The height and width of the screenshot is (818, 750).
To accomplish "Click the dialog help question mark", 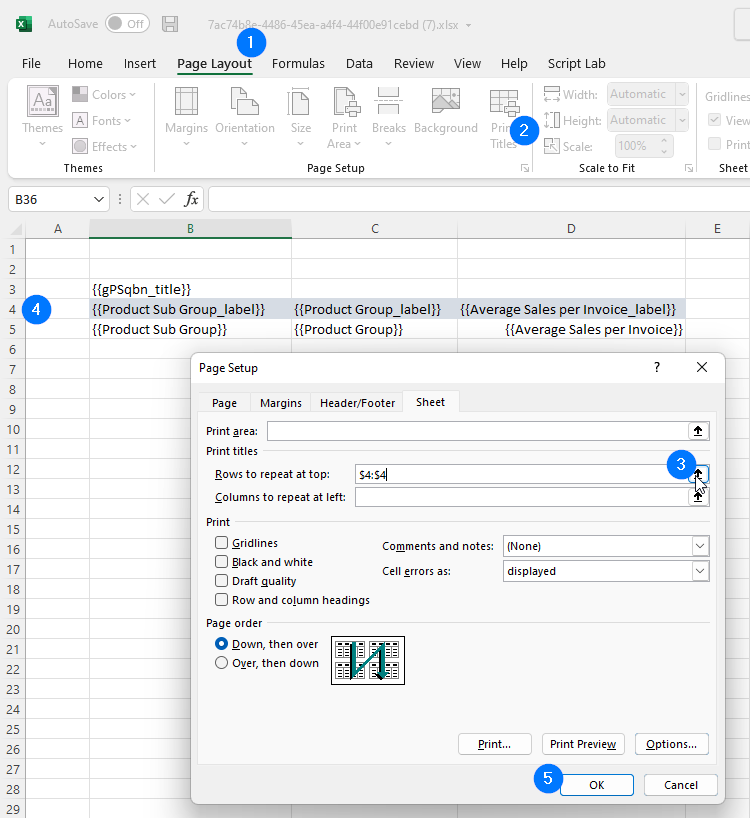I will [657, 367].
